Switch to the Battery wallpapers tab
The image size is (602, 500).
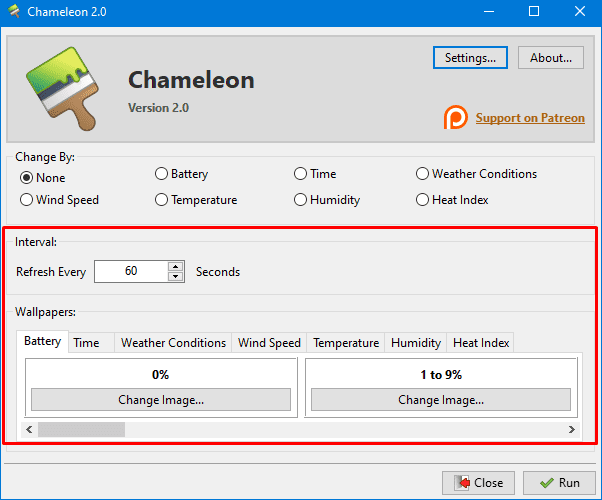pyautogui.click(x=43, y=341)
